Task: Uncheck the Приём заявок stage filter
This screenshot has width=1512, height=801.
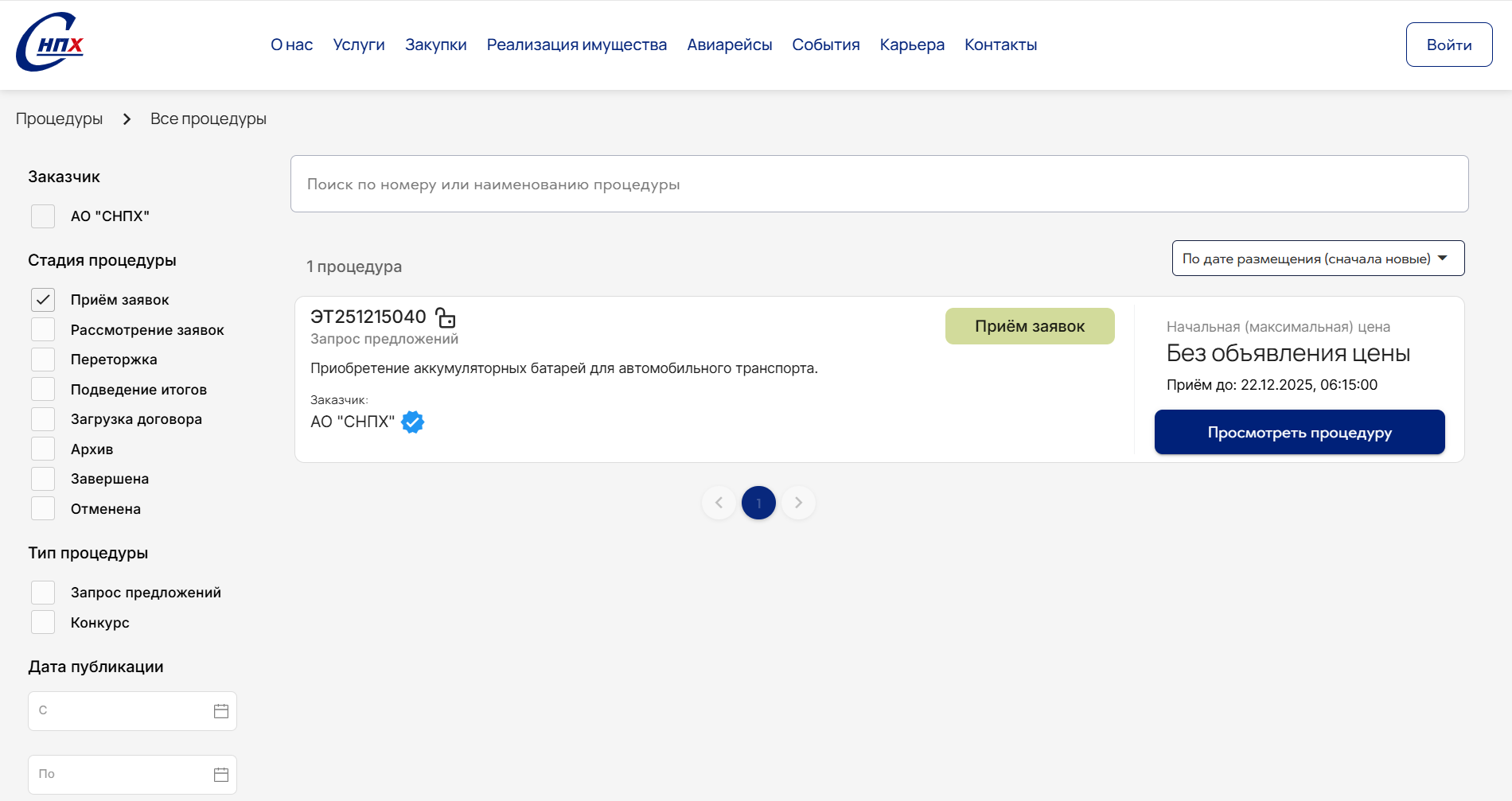Action: 43,300
